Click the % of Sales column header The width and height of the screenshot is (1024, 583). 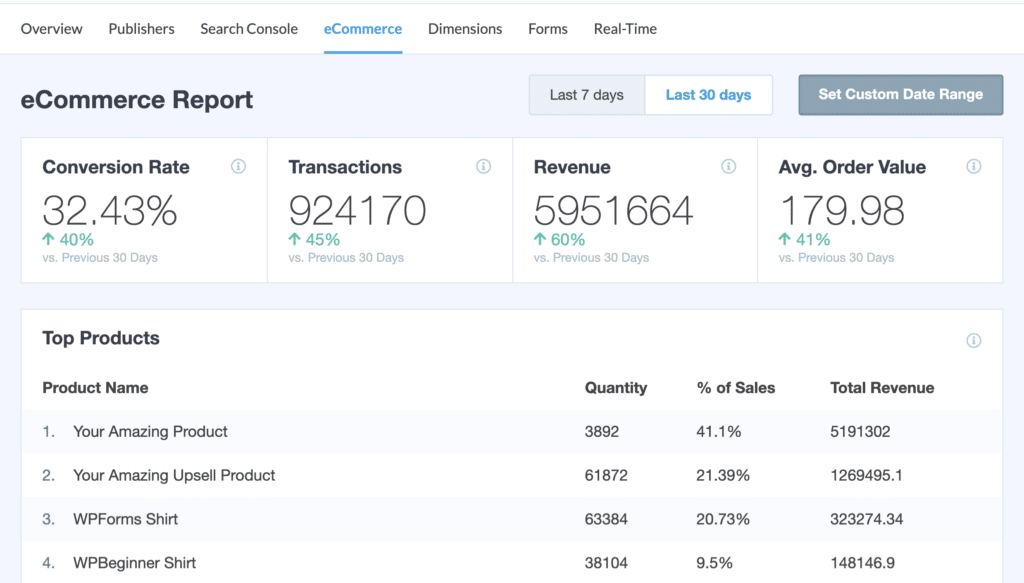735,388
